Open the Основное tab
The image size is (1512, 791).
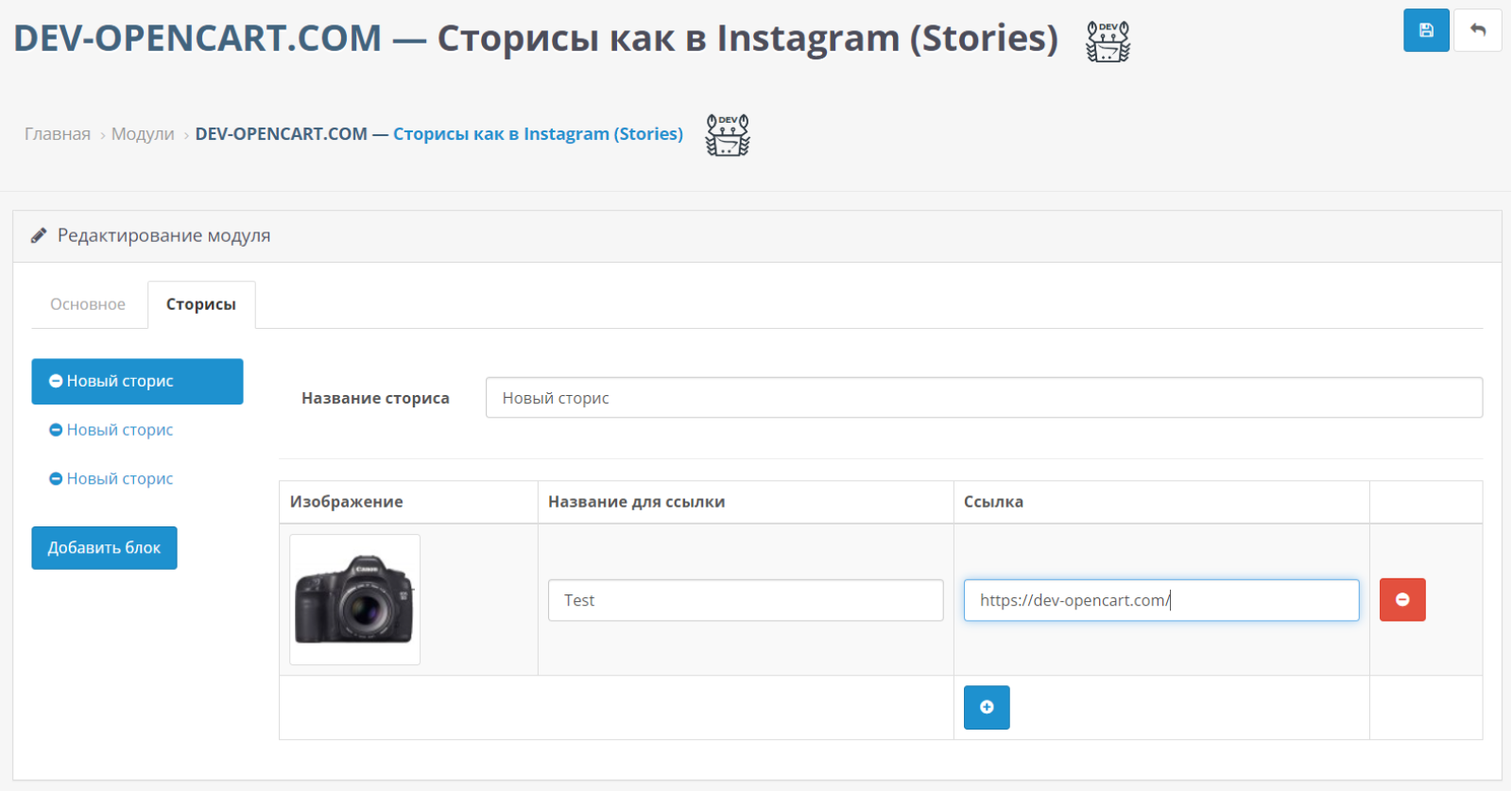[88, 304]
